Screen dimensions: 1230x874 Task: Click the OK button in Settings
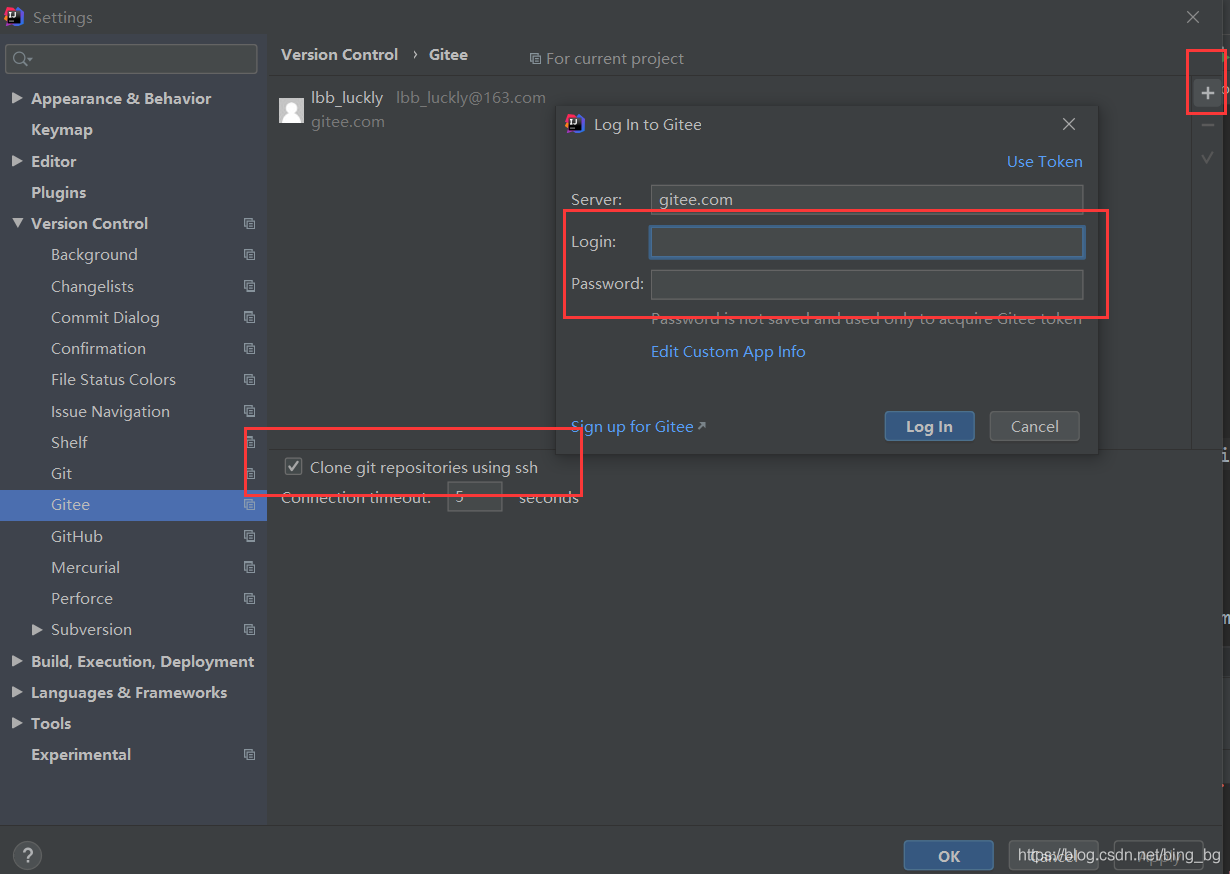(x=949, y=856)
